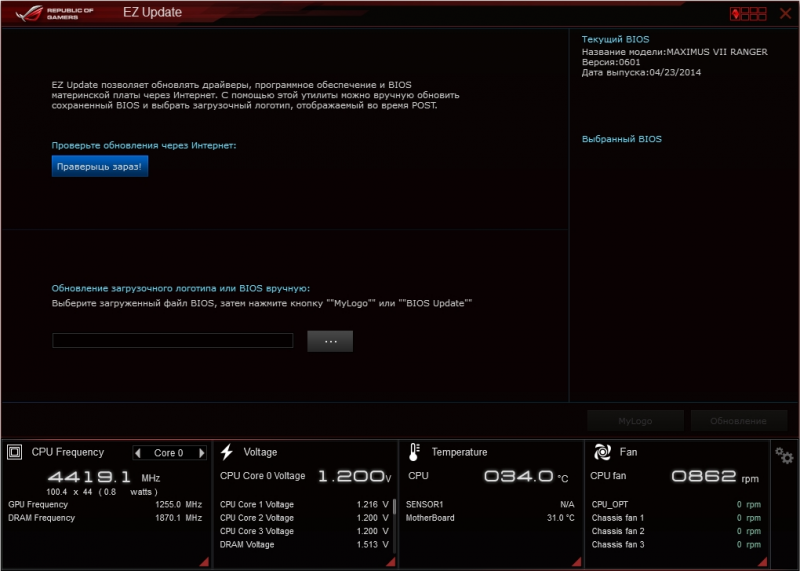Click the Voltage lightning bolt icon

click(x=227, y=452)
